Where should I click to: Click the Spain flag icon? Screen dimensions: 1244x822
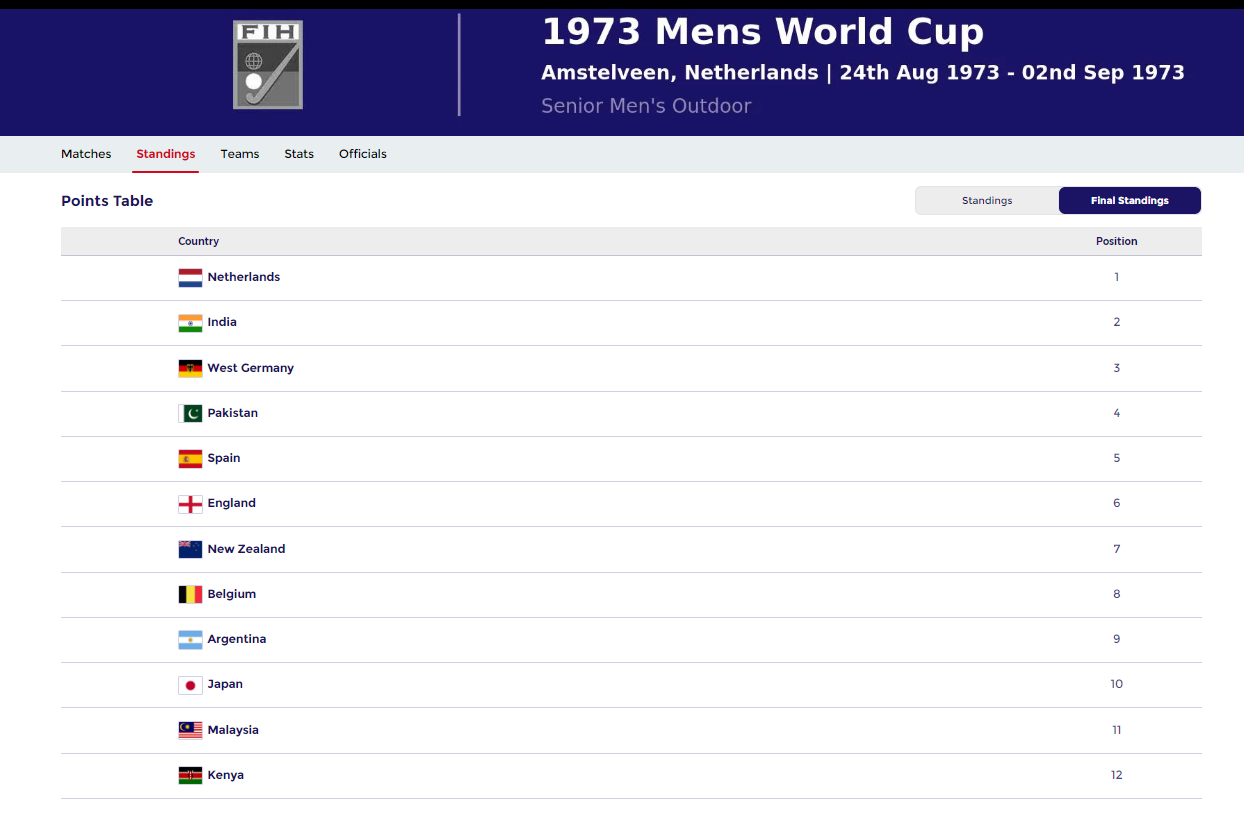click(190, 459)
